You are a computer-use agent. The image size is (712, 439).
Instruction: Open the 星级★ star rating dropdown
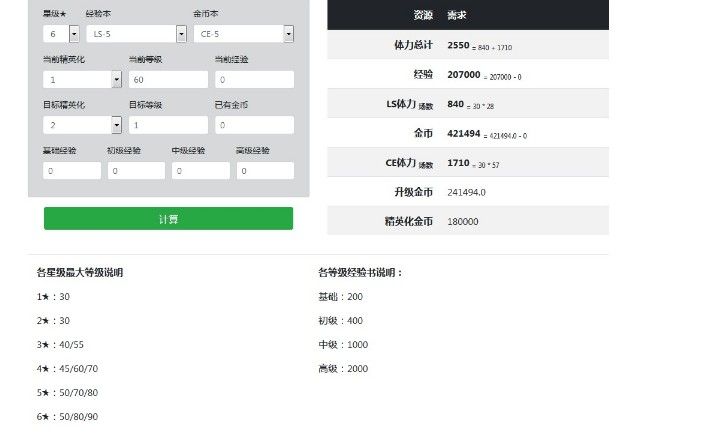click(x=61, y=34)
